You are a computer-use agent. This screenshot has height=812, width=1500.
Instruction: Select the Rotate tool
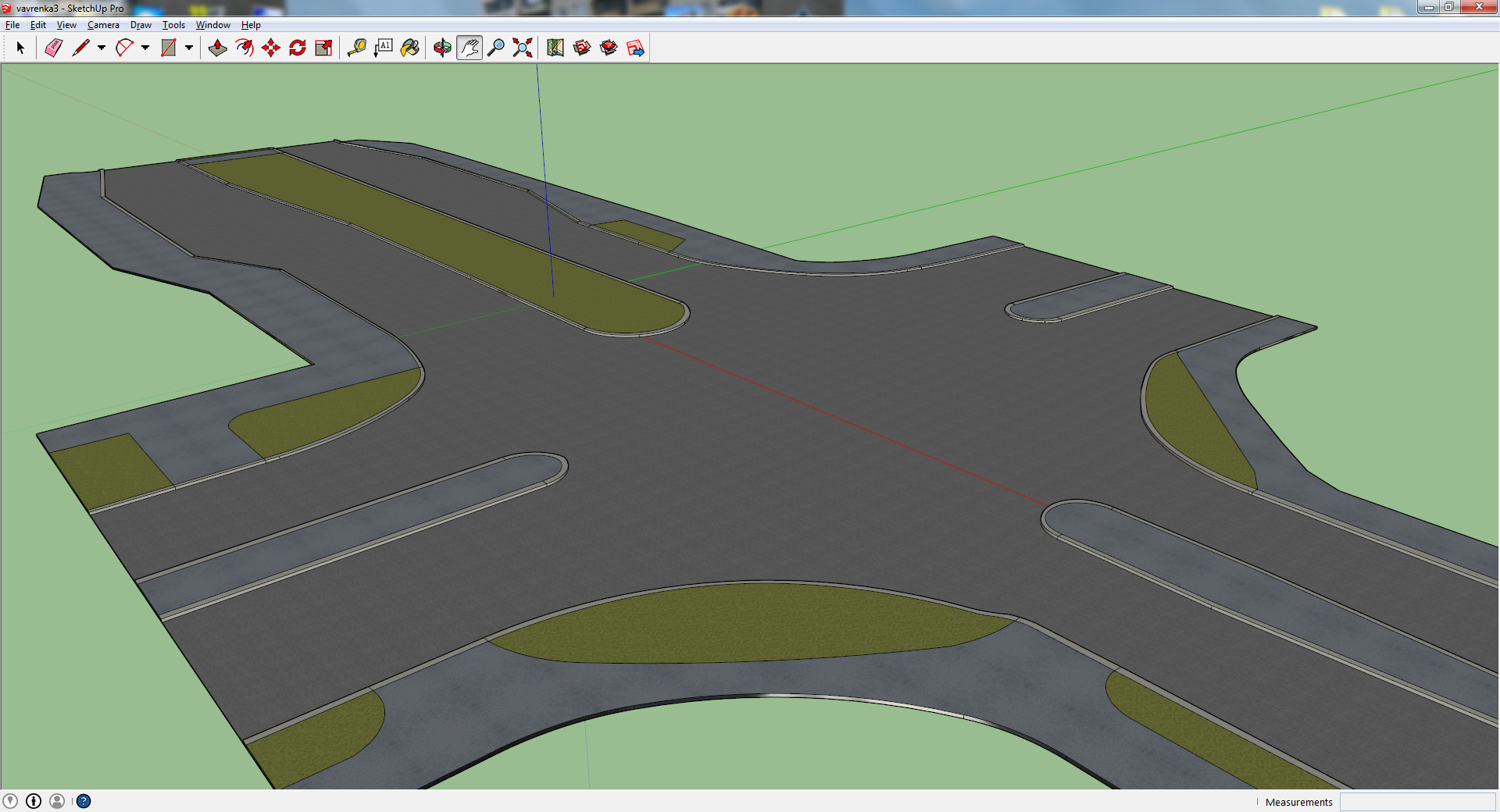point(298,48)
